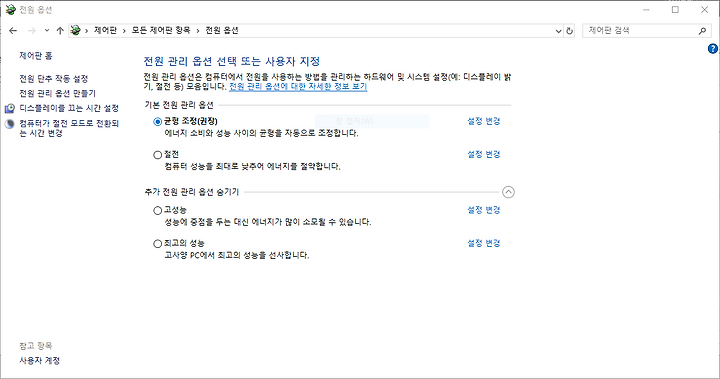Click 제어판 in the breadcrumb path
Image resolution: width=720 pixels, height=379 pixels.
[105, 30]
